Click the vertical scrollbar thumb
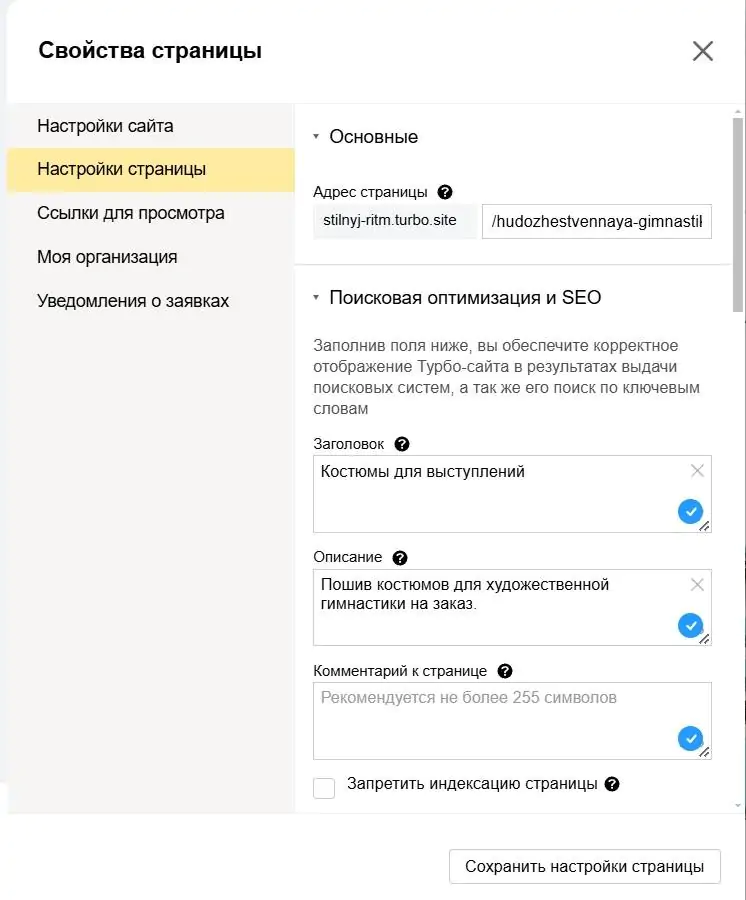 click(738, 215)
